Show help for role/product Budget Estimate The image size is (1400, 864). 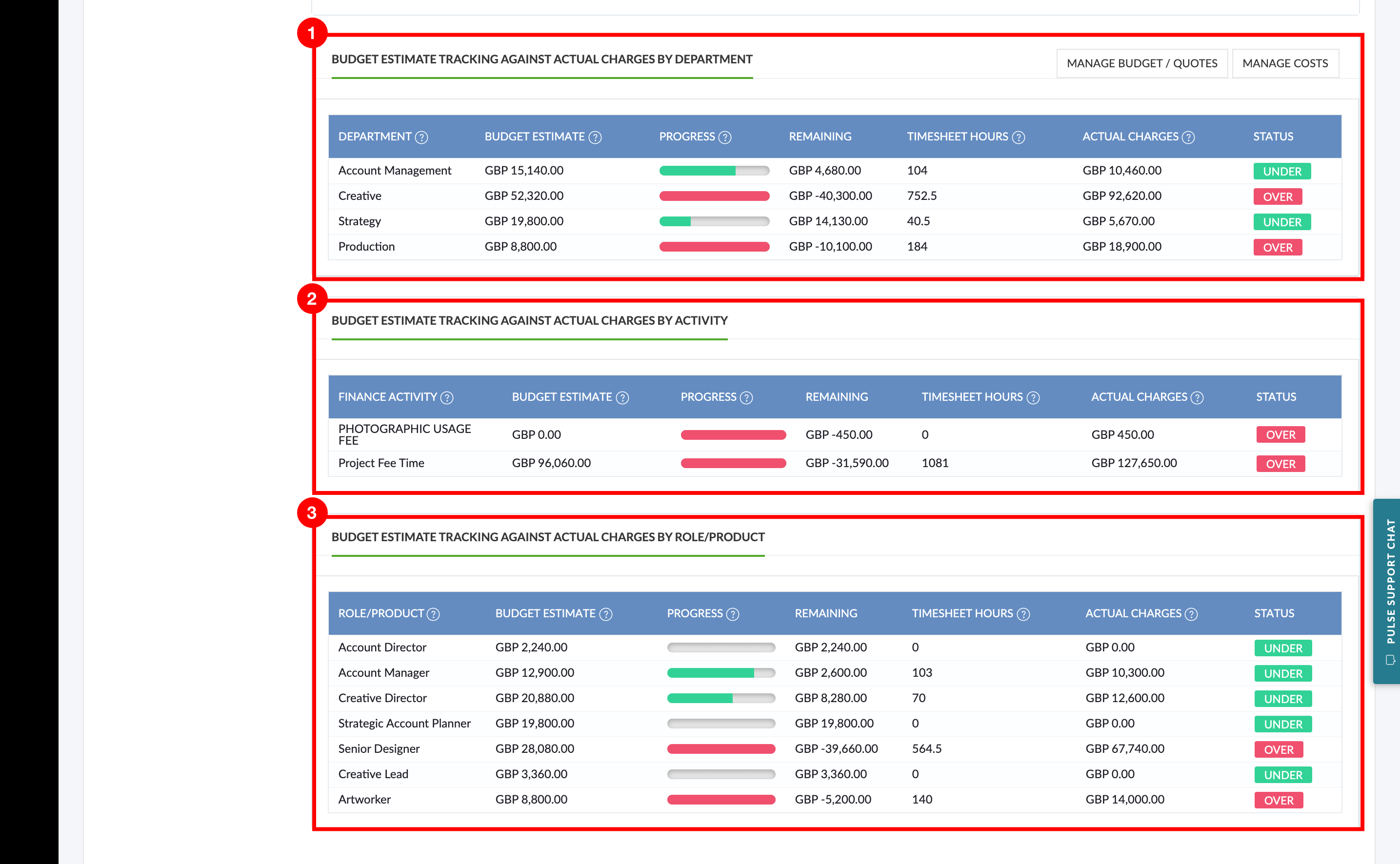606,614
